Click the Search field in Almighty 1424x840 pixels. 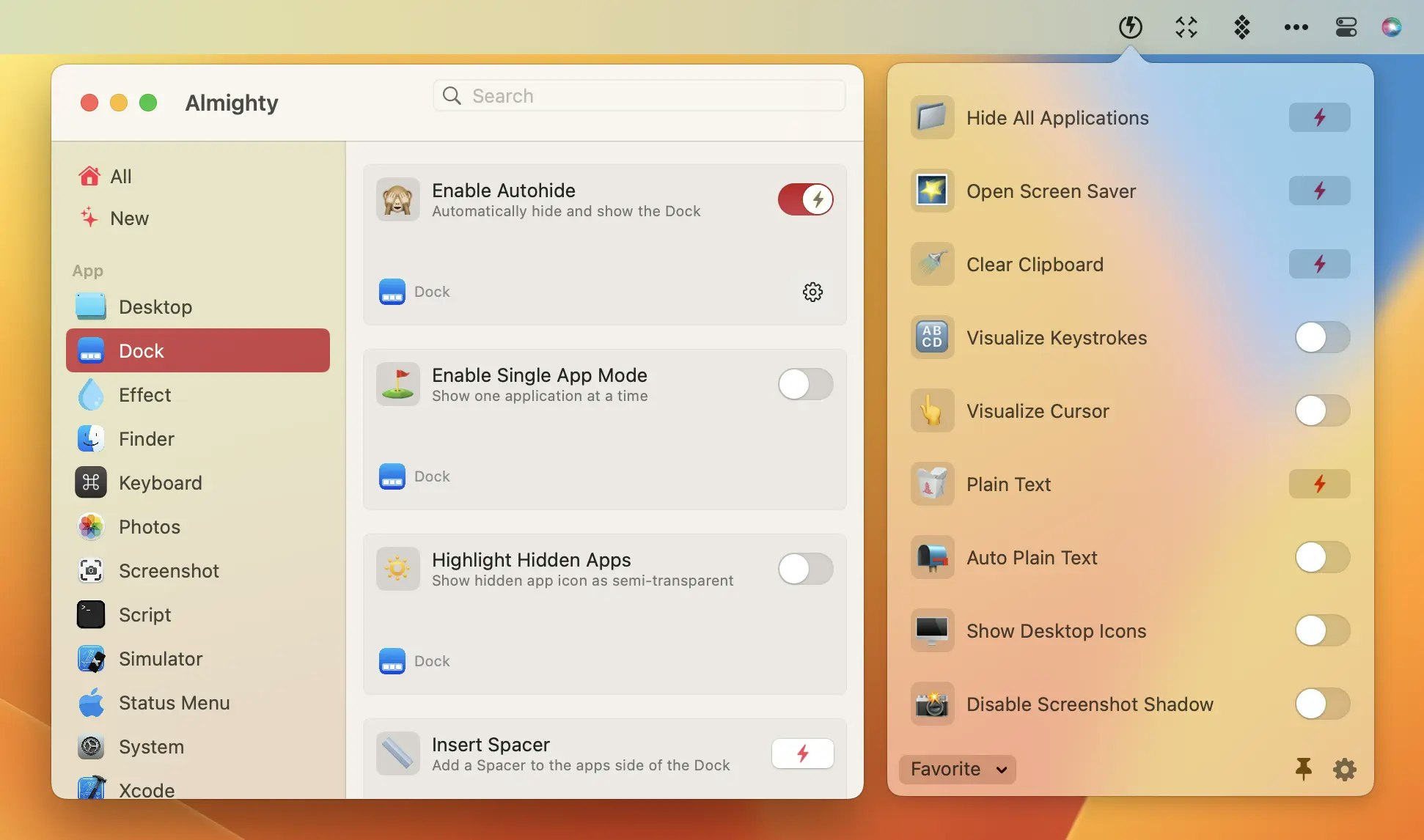click(x=639, y=96)
